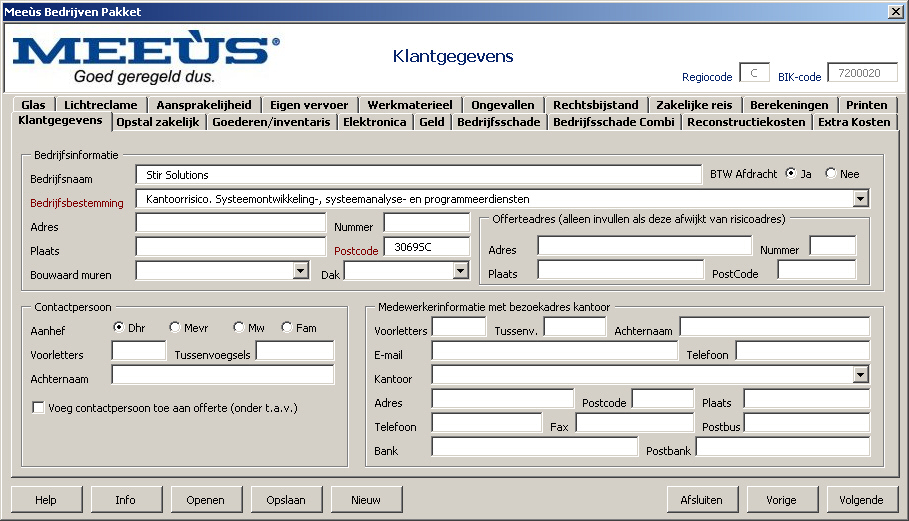909x521 pixels.
Task: Click the Nieuw button
Action: point(366,500)
